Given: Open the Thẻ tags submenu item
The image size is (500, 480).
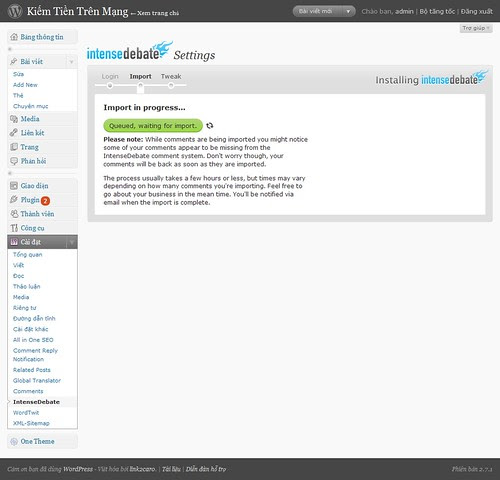Looking at the screenshot, I should coord(18,95).
